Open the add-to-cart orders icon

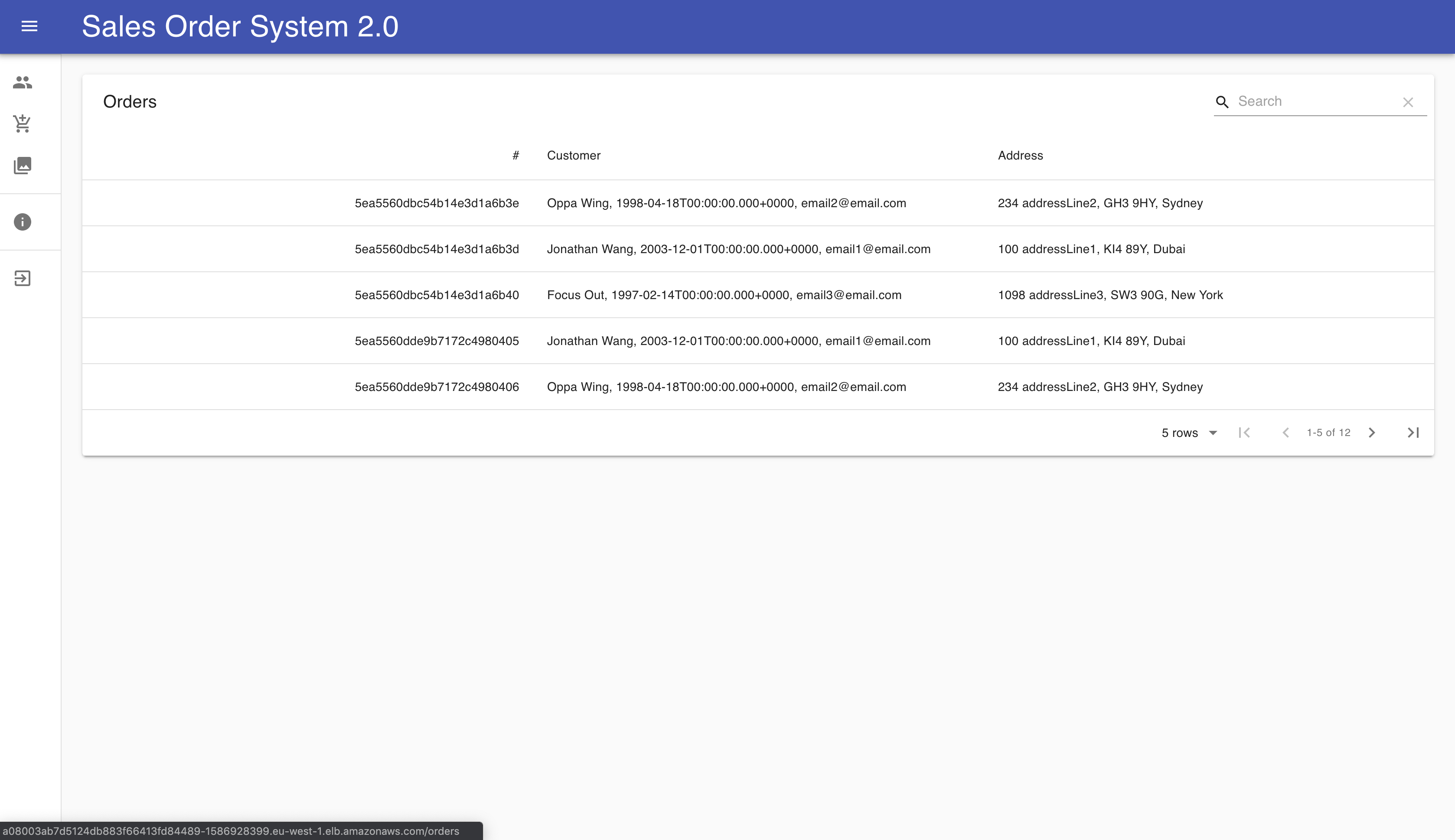click(x=23, y=124)
